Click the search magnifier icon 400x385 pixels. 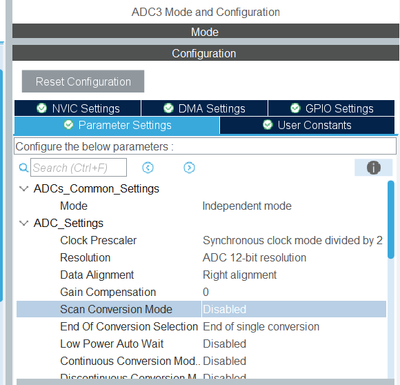coord(23,168)
